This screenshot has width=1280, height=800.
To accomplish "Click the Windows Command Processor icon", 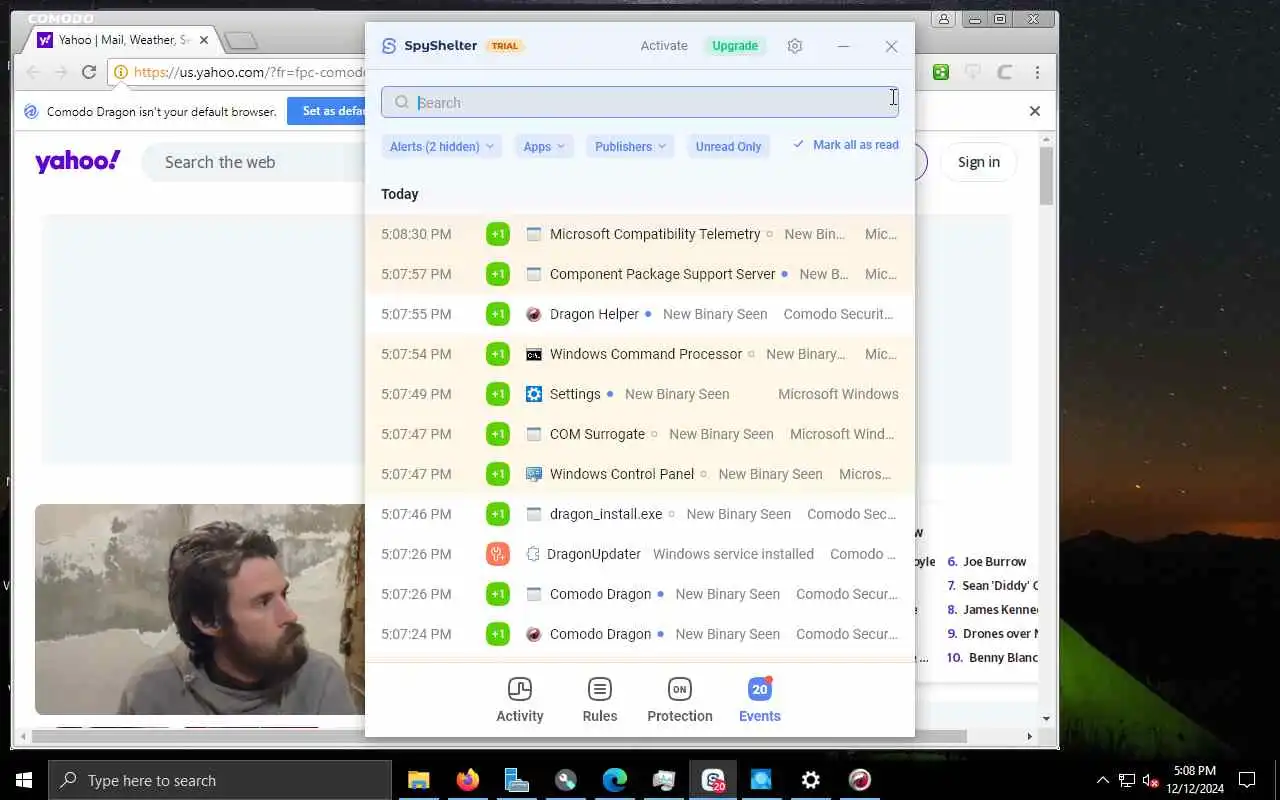I will pos(534,354).
